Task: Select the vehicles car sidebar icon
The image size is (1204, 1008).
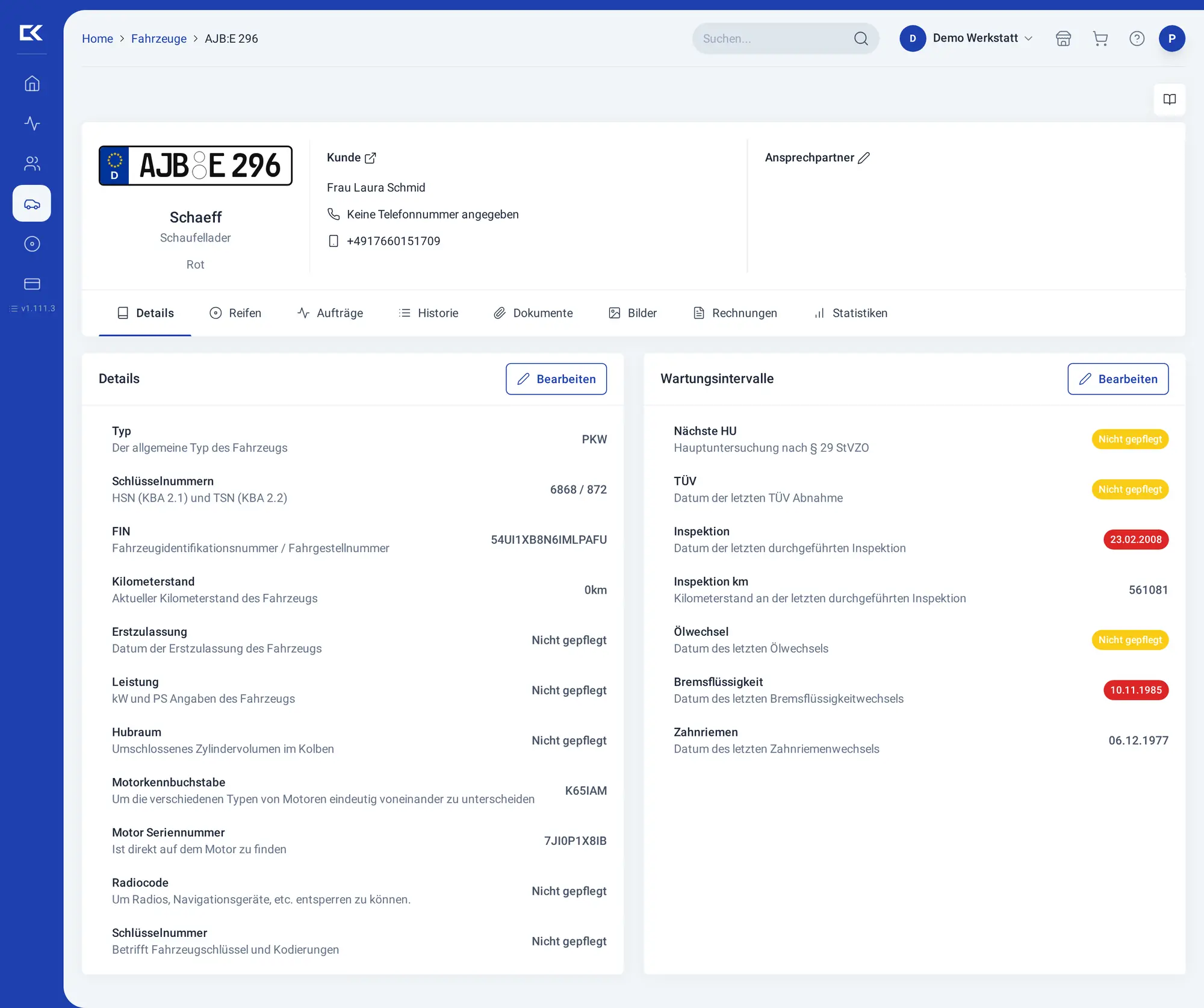Action: 32,204
